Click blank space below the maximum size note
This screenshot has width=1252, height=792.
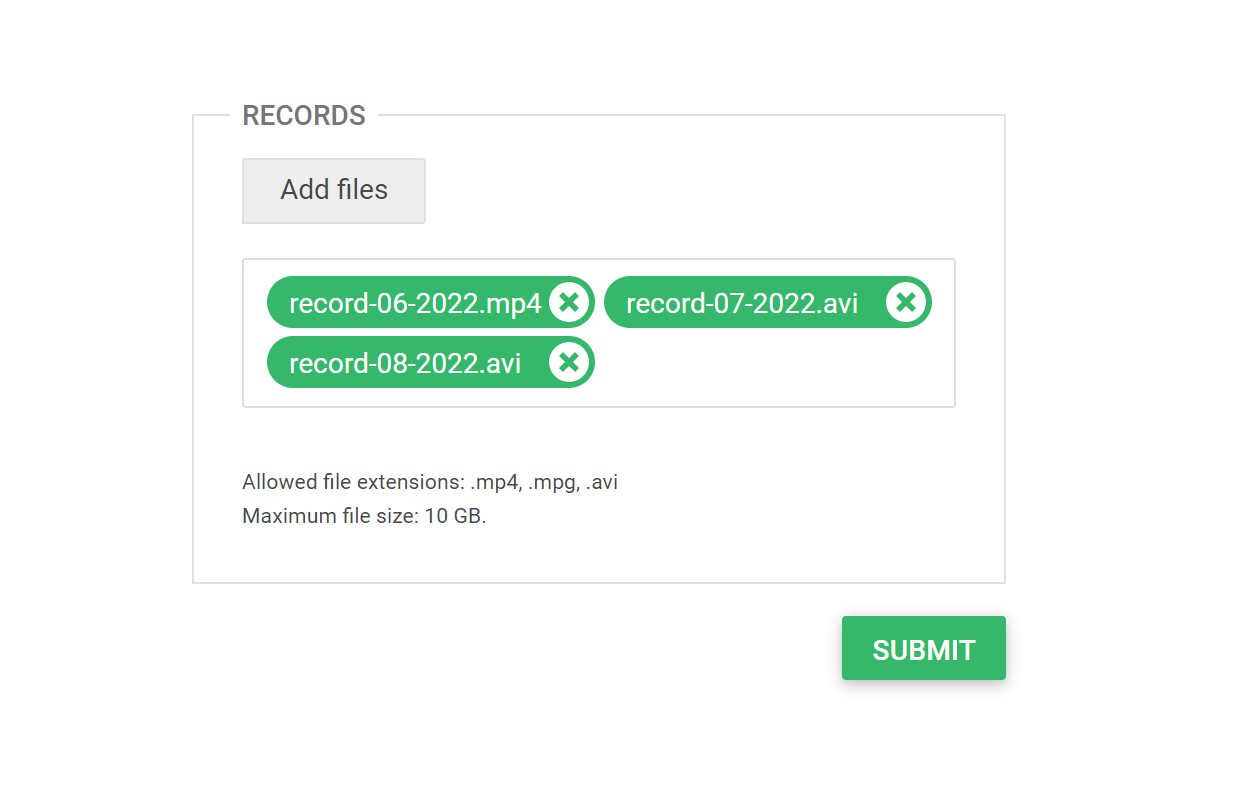[598, 555]
